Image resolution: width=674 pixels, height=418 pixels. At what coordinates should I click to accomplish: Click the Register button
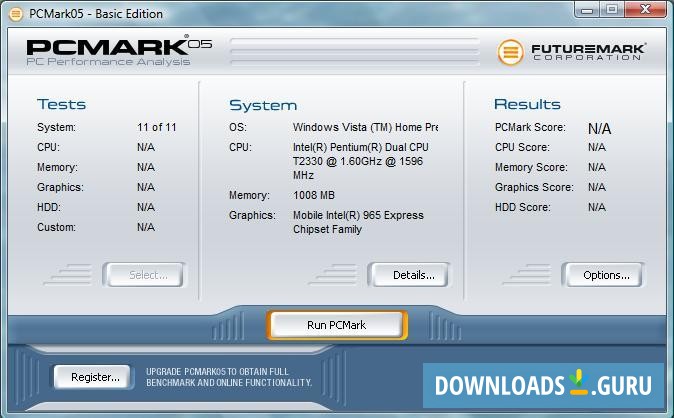point(93,377)
